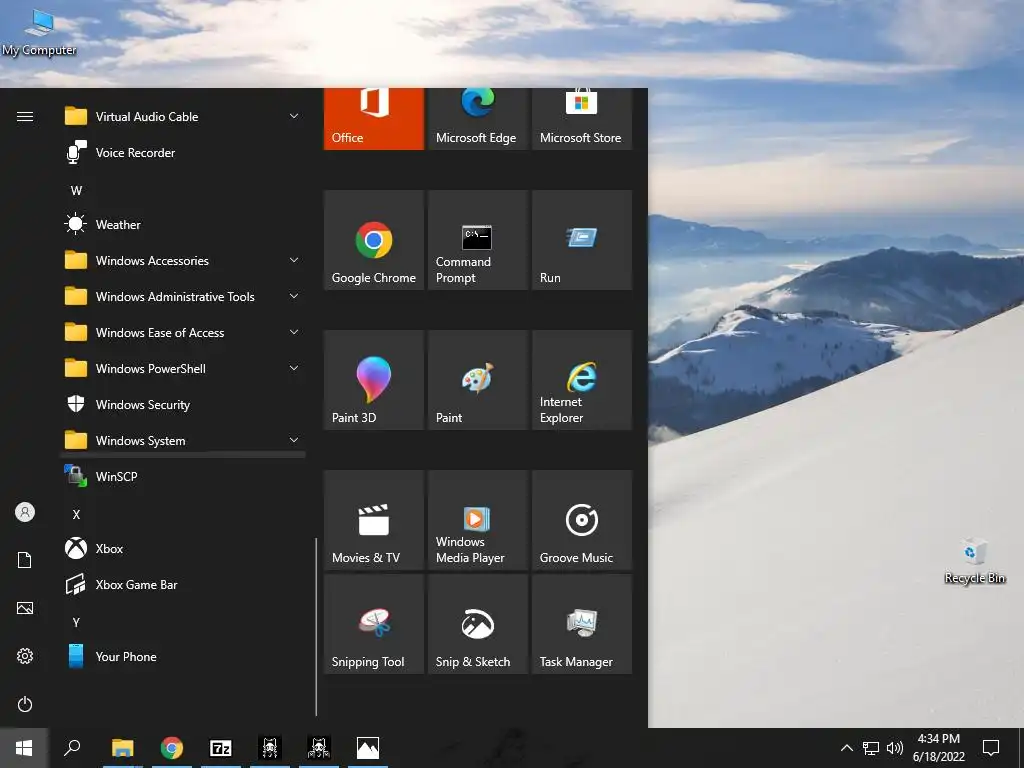Open Xbox Game Bar

pos(182,584)
